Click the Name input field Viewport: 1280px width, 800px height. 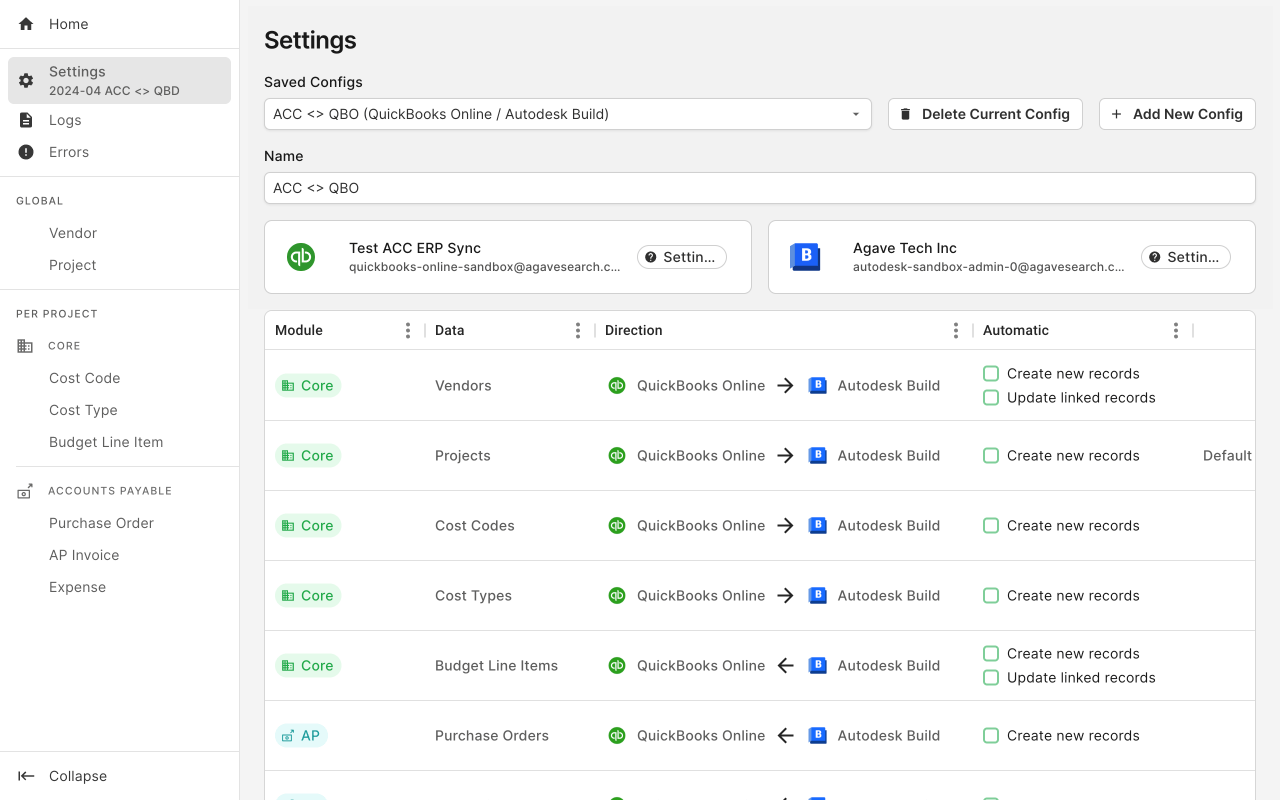[x=760, y=188]
